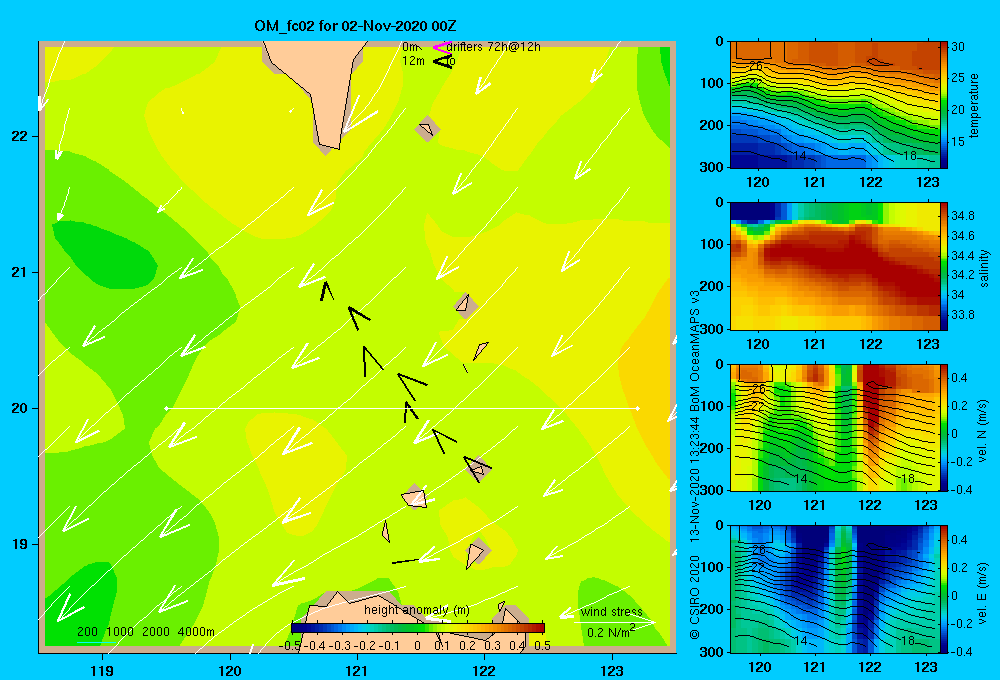Click the 'vel. E (m/s)' axis label
Screen dimensions: 1000x680
pyautogui.click(x=982, y=593)
